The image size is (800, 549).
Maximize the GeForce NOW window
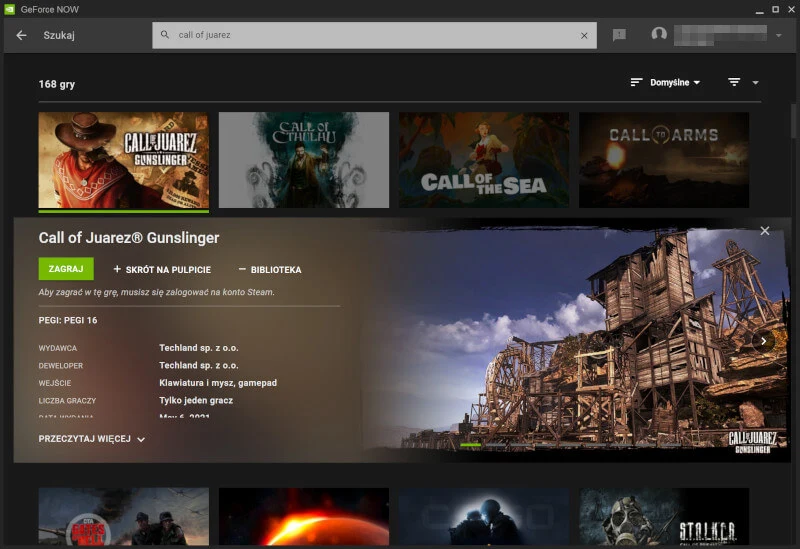(x=776, y=9)
